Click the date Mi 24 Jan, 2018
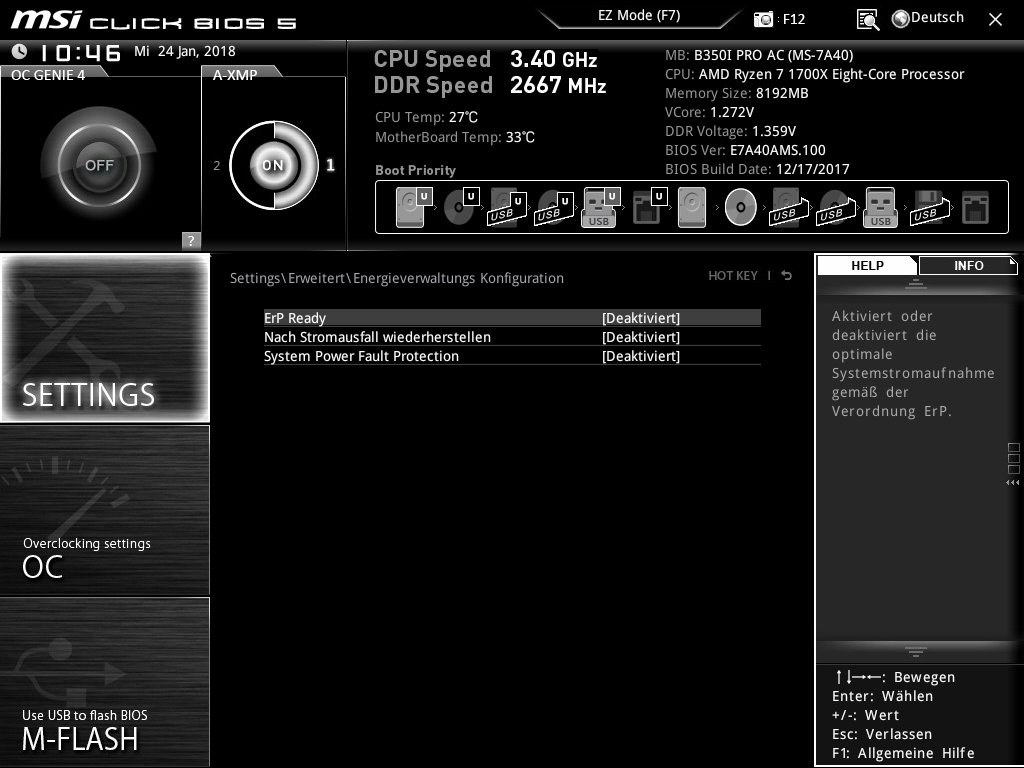 [185, 51]
